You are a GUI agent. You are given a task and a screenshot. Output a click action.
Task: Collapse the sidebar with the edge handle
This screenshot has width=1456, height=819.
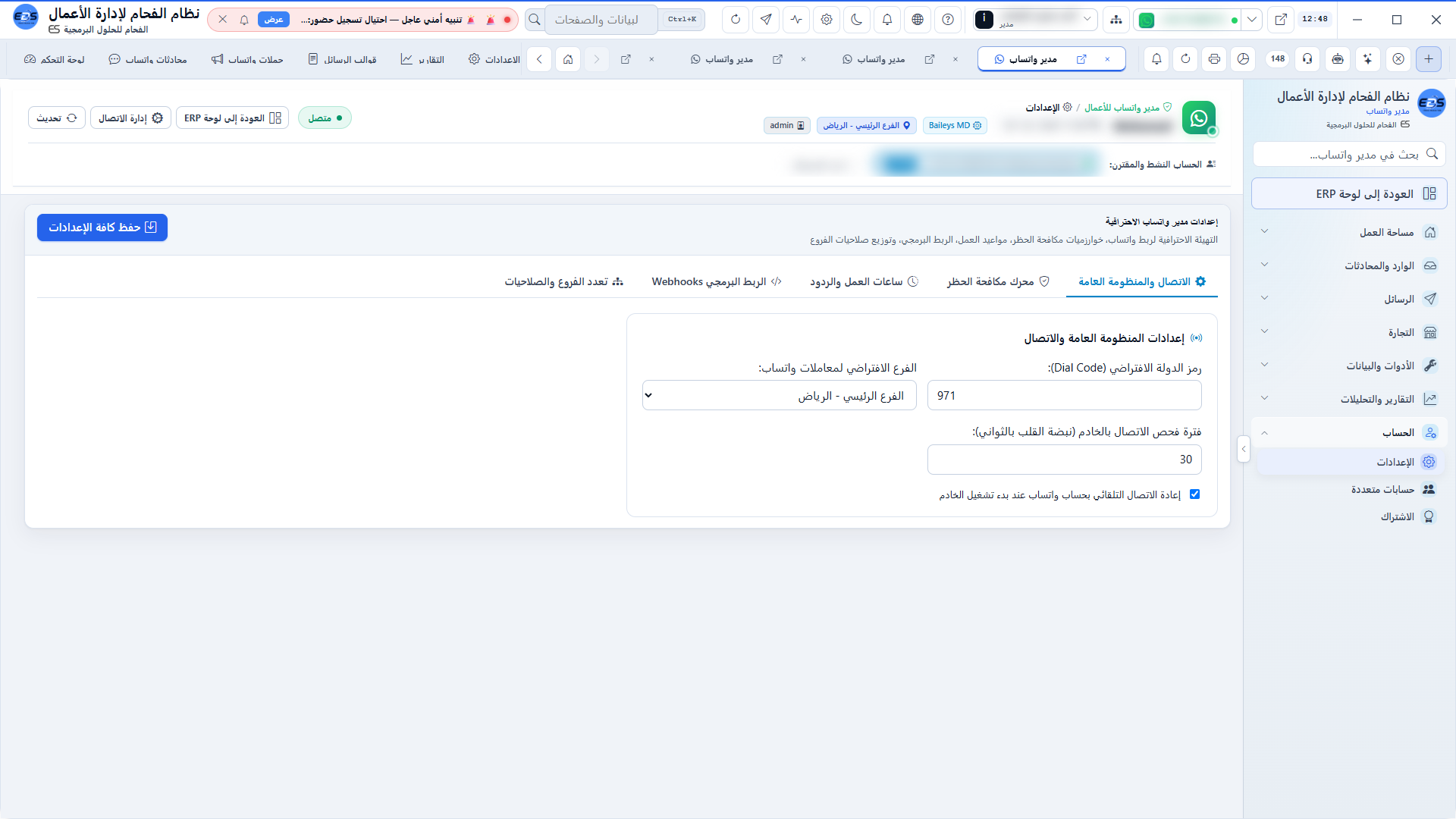tap(1243, 450)
